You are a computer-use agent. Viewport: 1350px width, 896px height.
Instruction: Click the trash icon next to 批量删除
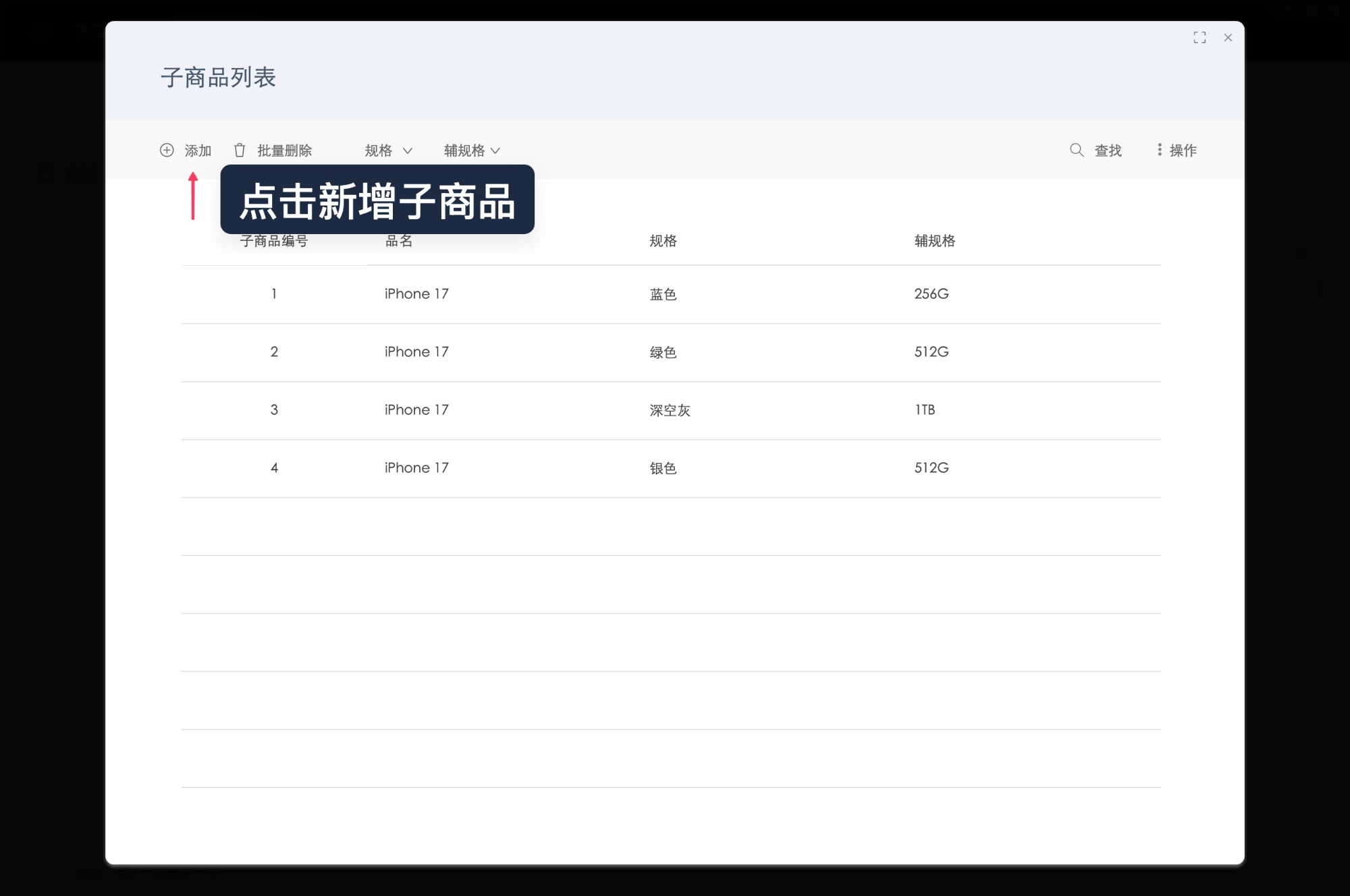point(240,150)
